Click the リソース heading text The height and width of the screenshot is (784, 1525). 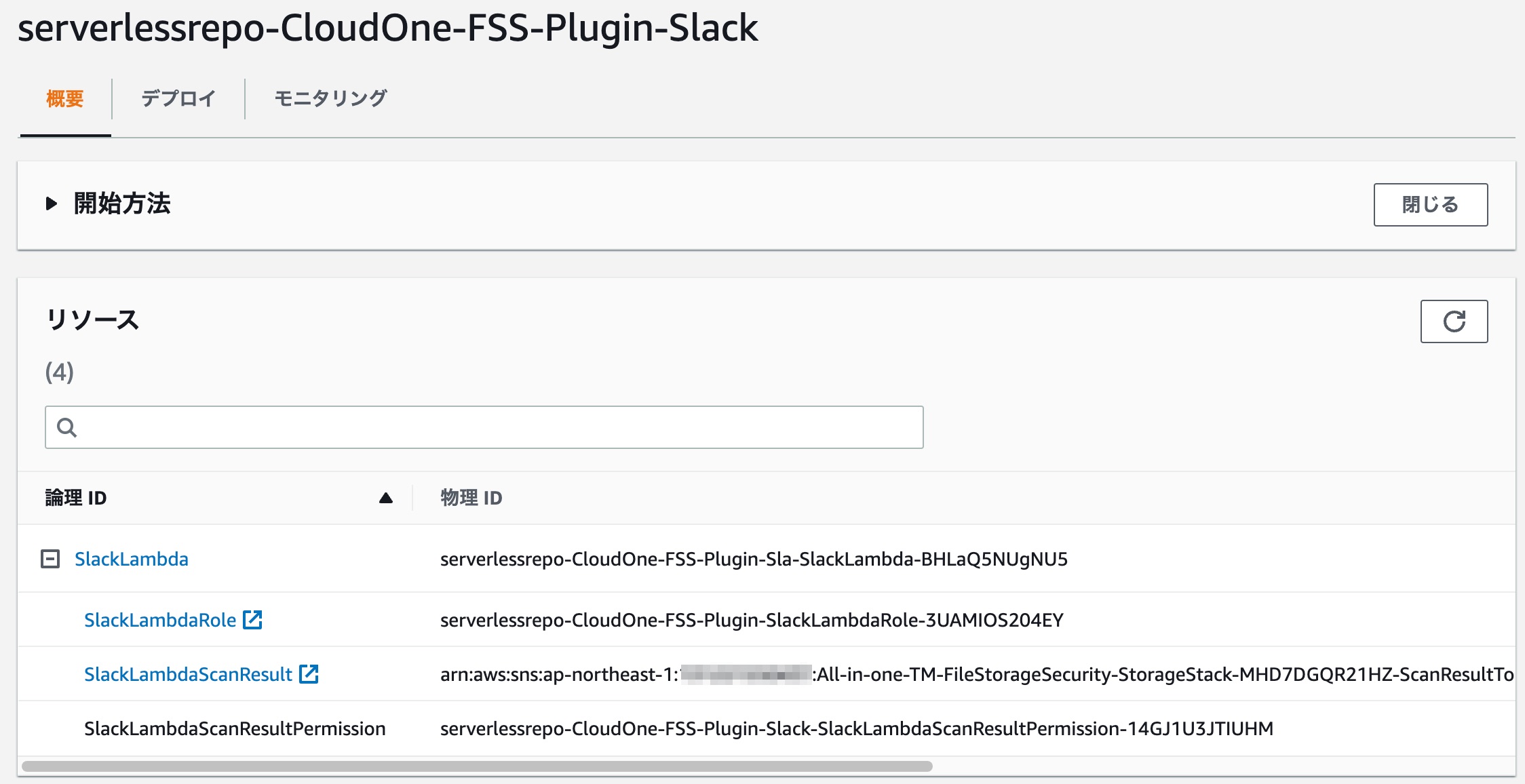(x=92, y=319)
